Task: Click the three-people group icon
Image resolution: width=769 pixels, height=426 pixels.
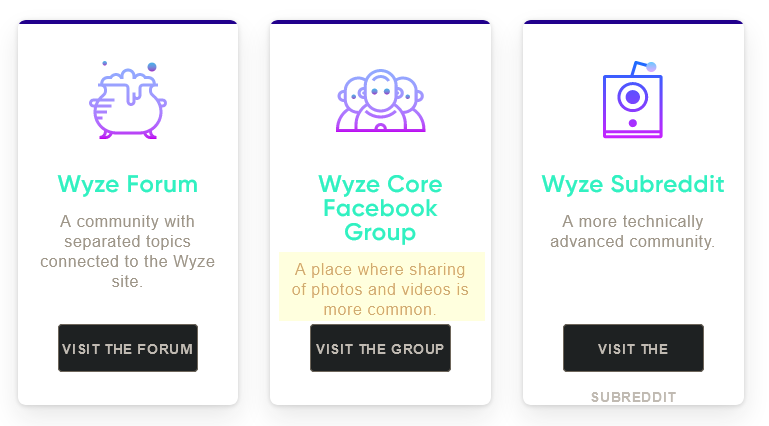Action: (x=380, y=101)
